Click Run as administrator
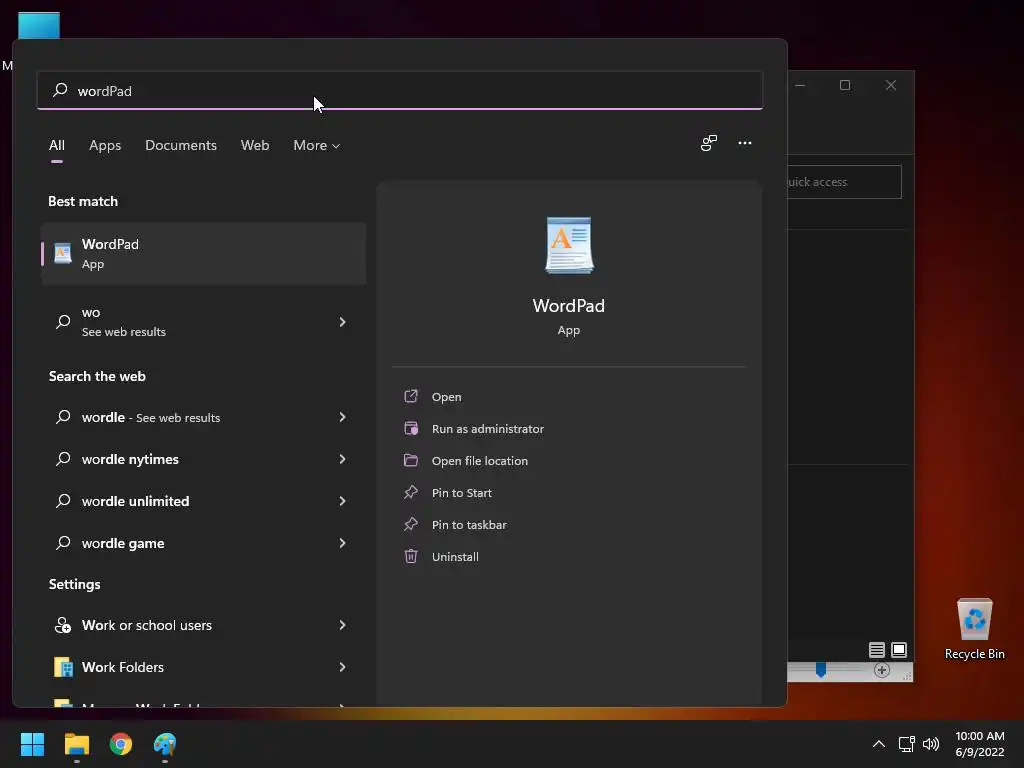Image resolution: width=1024 pixels, height=768 pixels. (488, 428)
